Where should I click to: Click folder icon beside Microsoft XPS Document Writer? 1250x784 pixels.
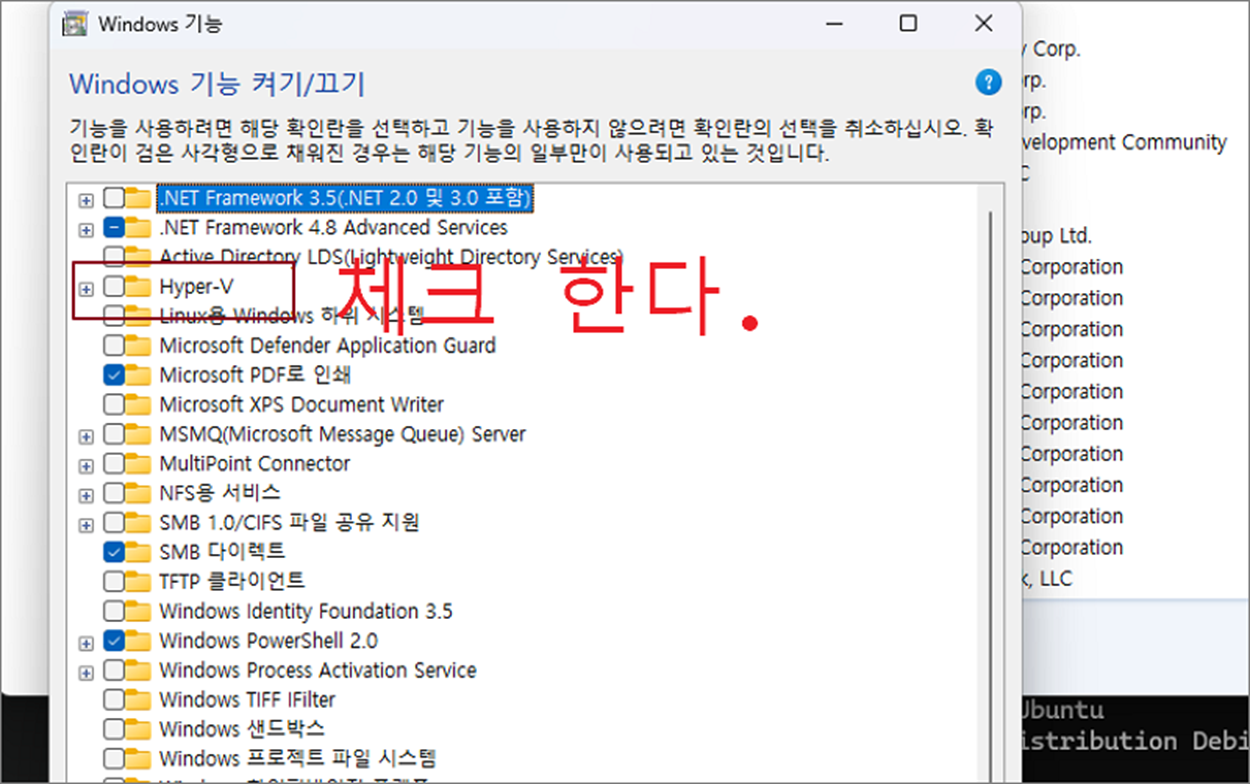pos(138,405)
